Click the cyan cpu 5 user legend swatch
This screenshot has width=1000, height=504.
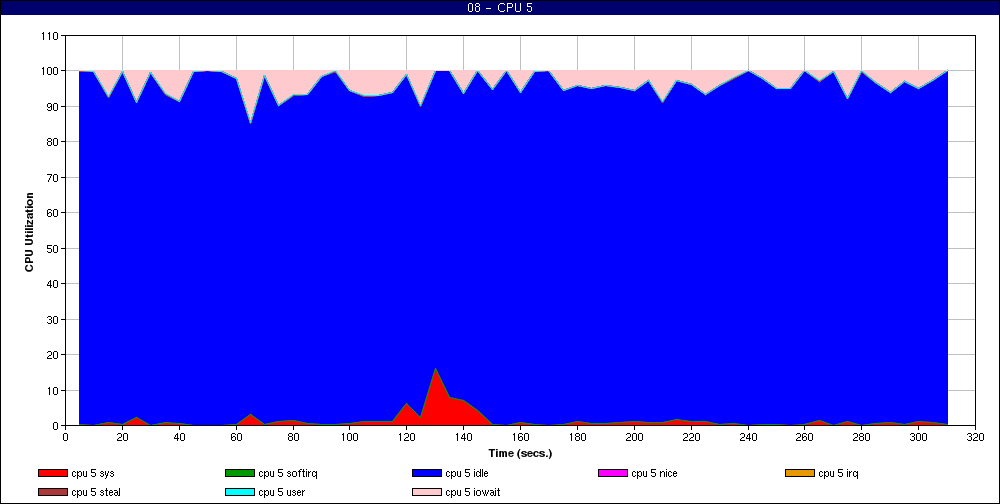coord(240,493)
